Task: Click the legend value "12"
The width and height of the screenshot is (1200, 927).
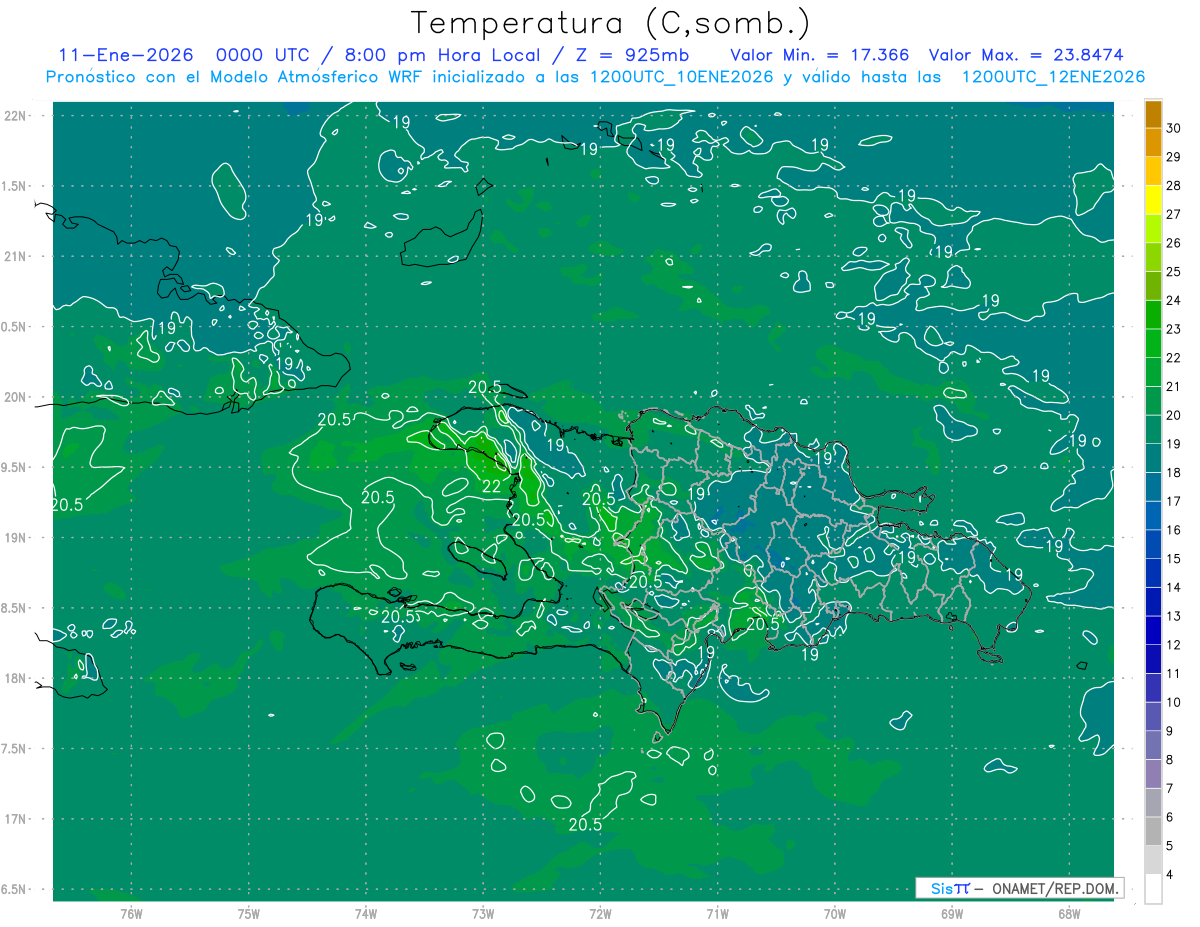Action: click(1174, 645)
